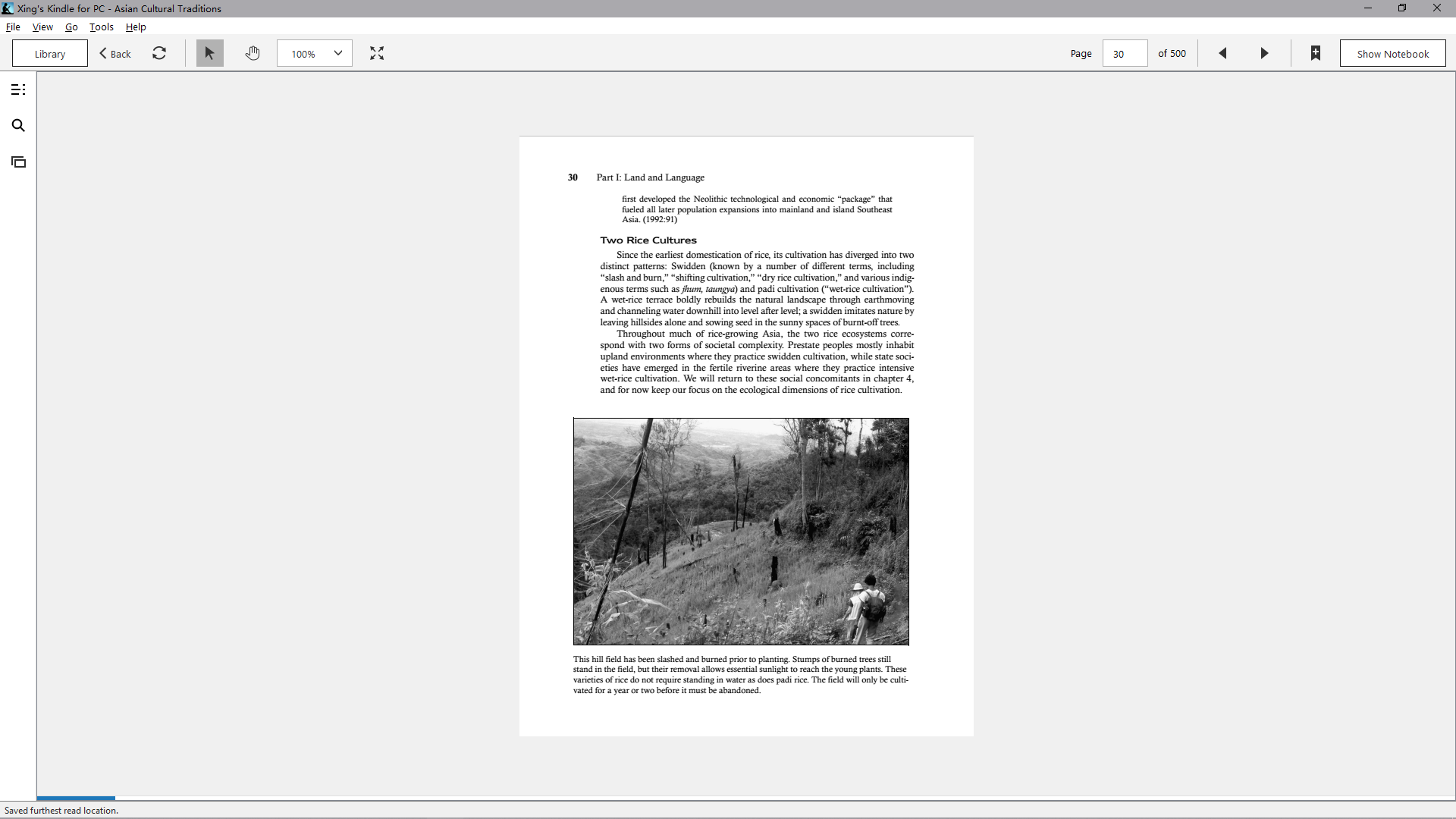Click the Back button

115,53
